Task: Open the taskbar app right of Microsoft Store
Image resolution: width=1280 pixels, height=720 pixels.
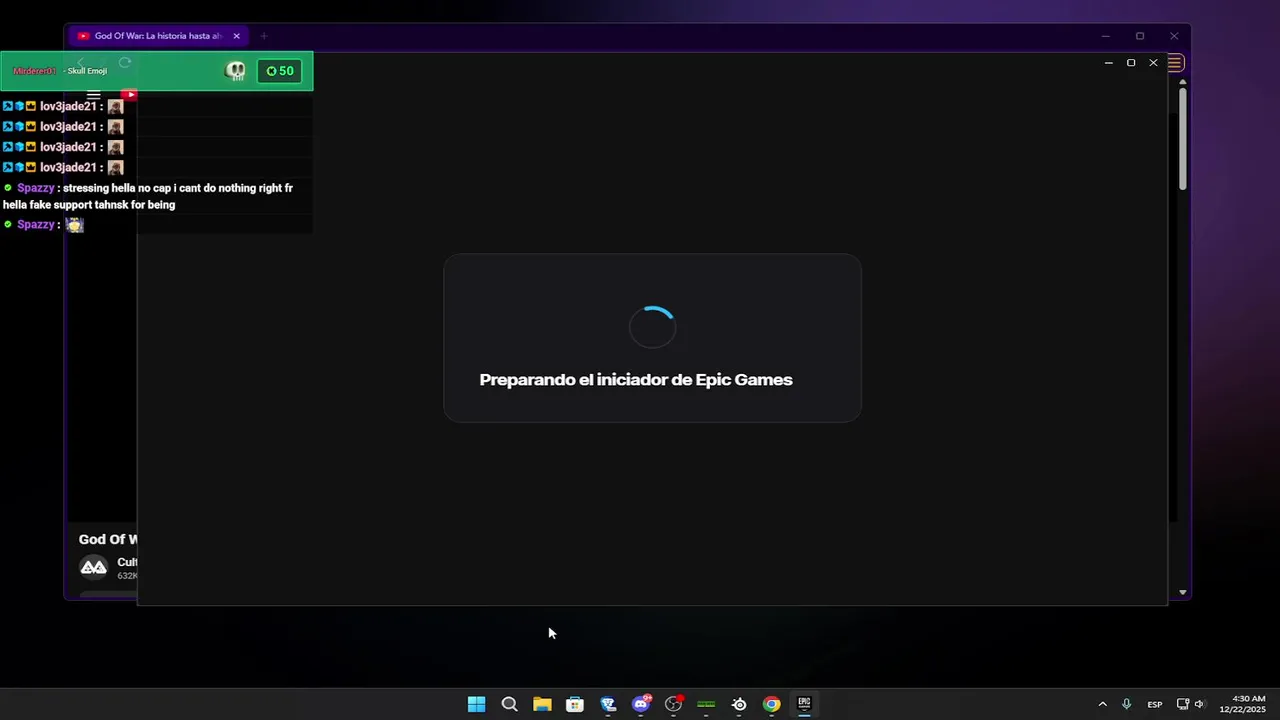Action: tap(608, 704)
